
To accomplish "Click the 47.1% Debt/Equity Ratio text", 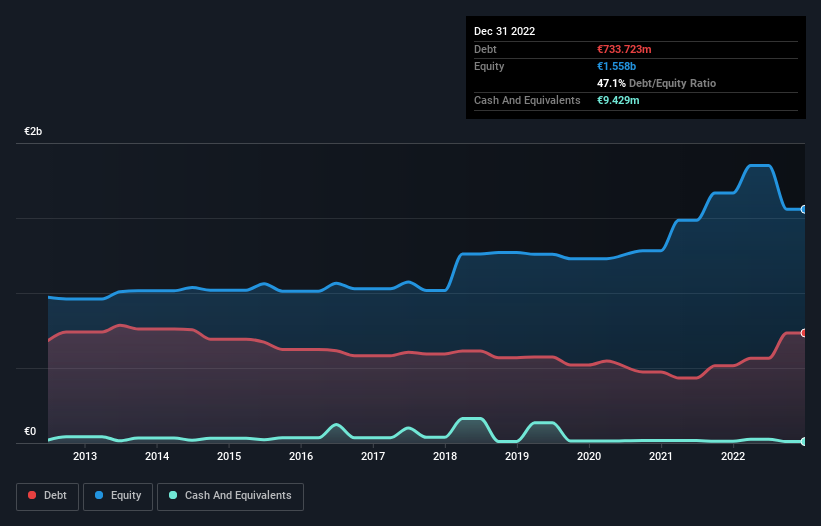I will coord(656,83).
